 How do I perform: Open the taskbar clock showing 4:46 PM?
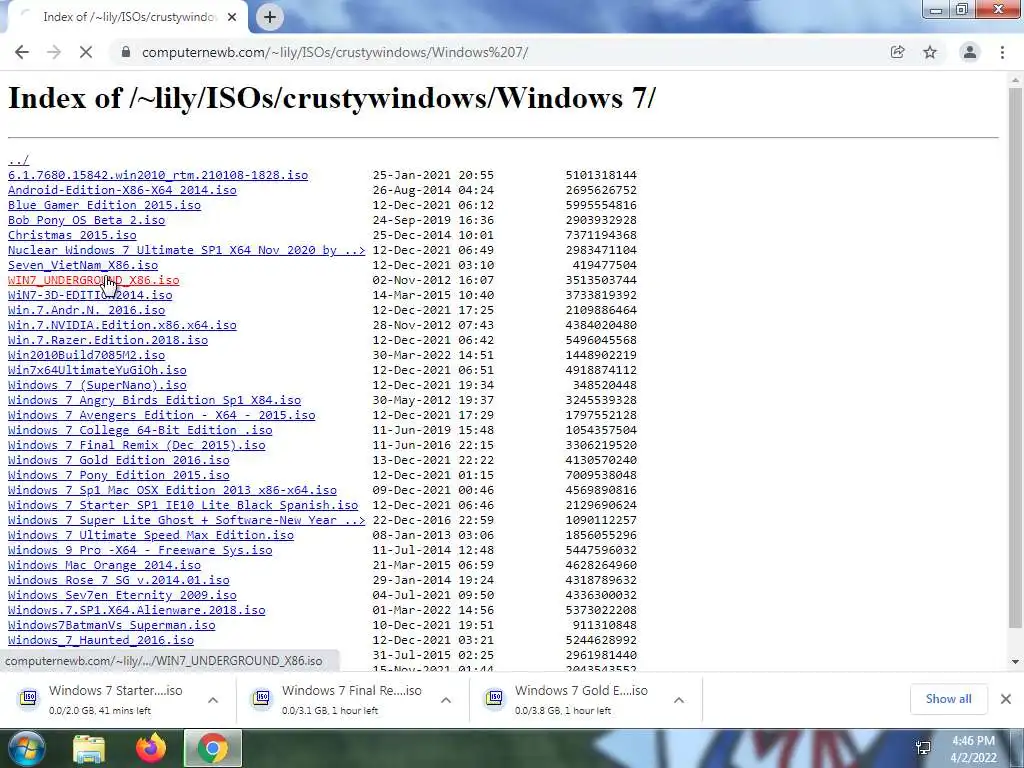[x=974, y=749]
